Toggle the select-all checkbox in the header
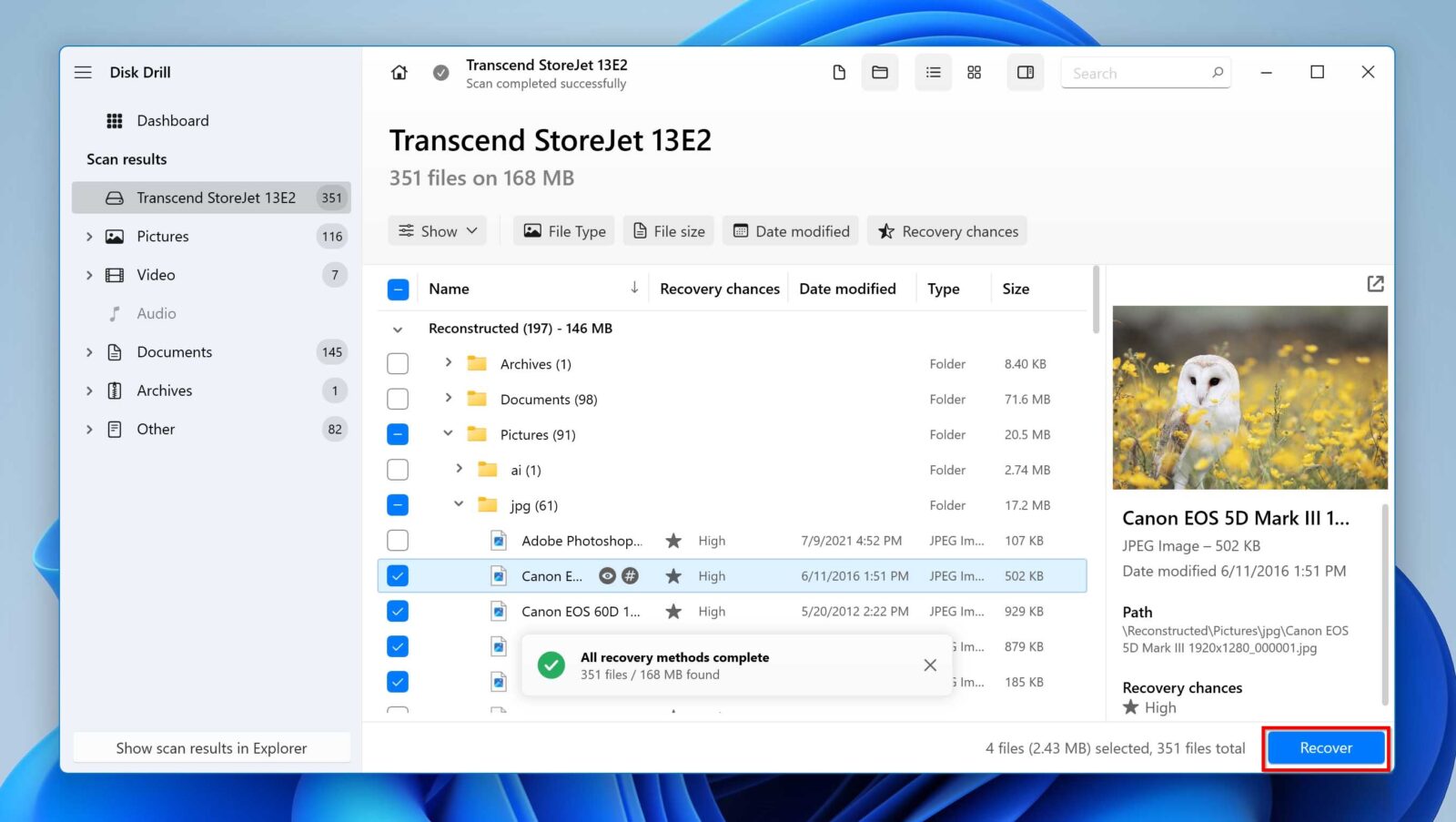 pos(398,289)
